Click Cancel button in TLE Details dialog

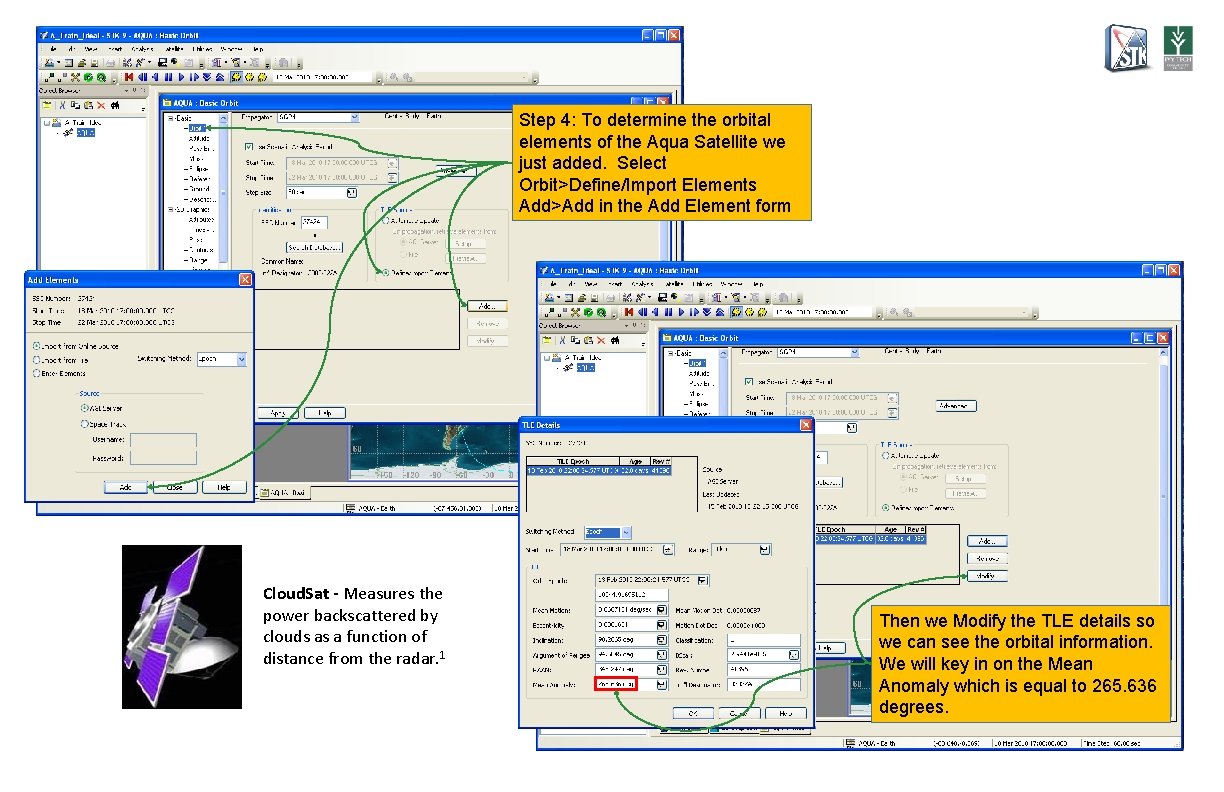[739, 713]
